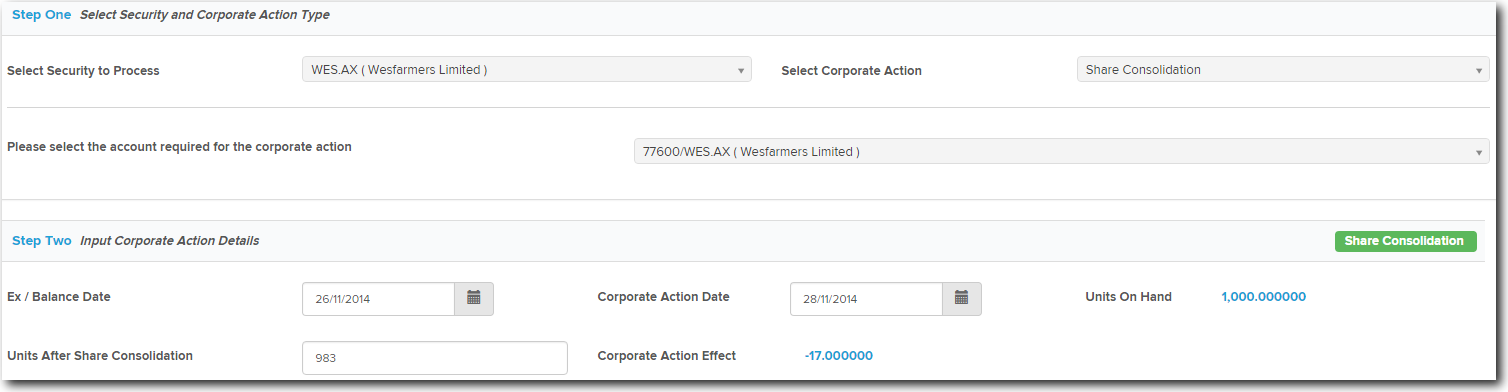Focus the Ex / Balance Date field showing 26/11/2014
The image size is (1508, 392).
(379, 298)
